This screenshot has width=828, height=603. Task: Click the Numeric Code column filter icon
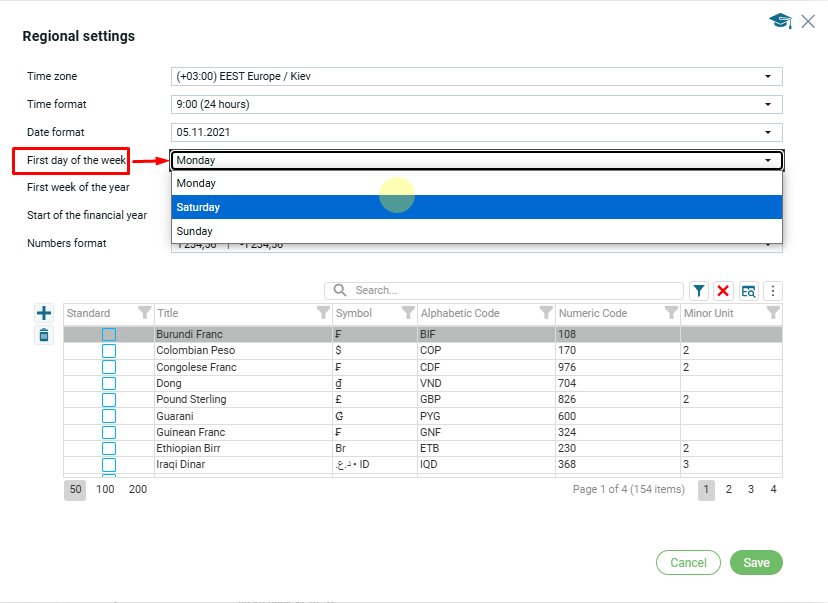(672, 313)
